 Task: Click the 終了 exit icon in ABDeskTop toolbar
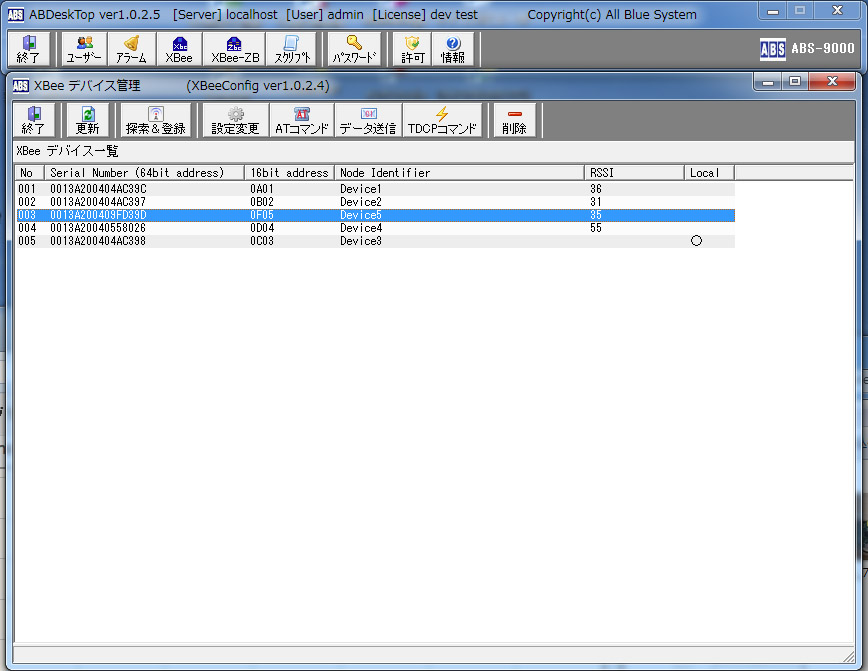[x=28, y=49]
